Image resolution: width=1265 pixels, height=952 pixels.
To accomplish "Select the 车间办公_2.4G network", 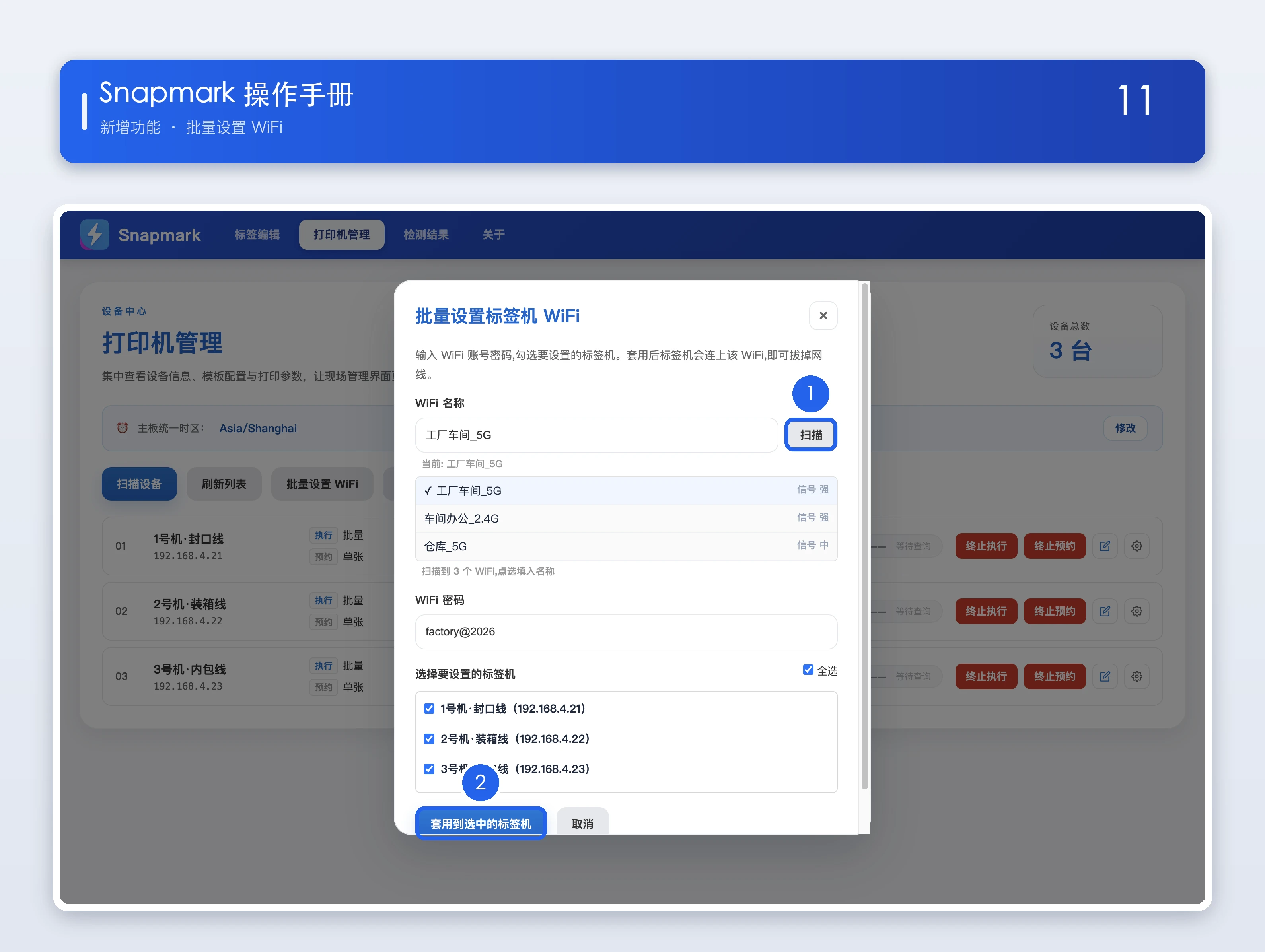I will coord(626,518).
